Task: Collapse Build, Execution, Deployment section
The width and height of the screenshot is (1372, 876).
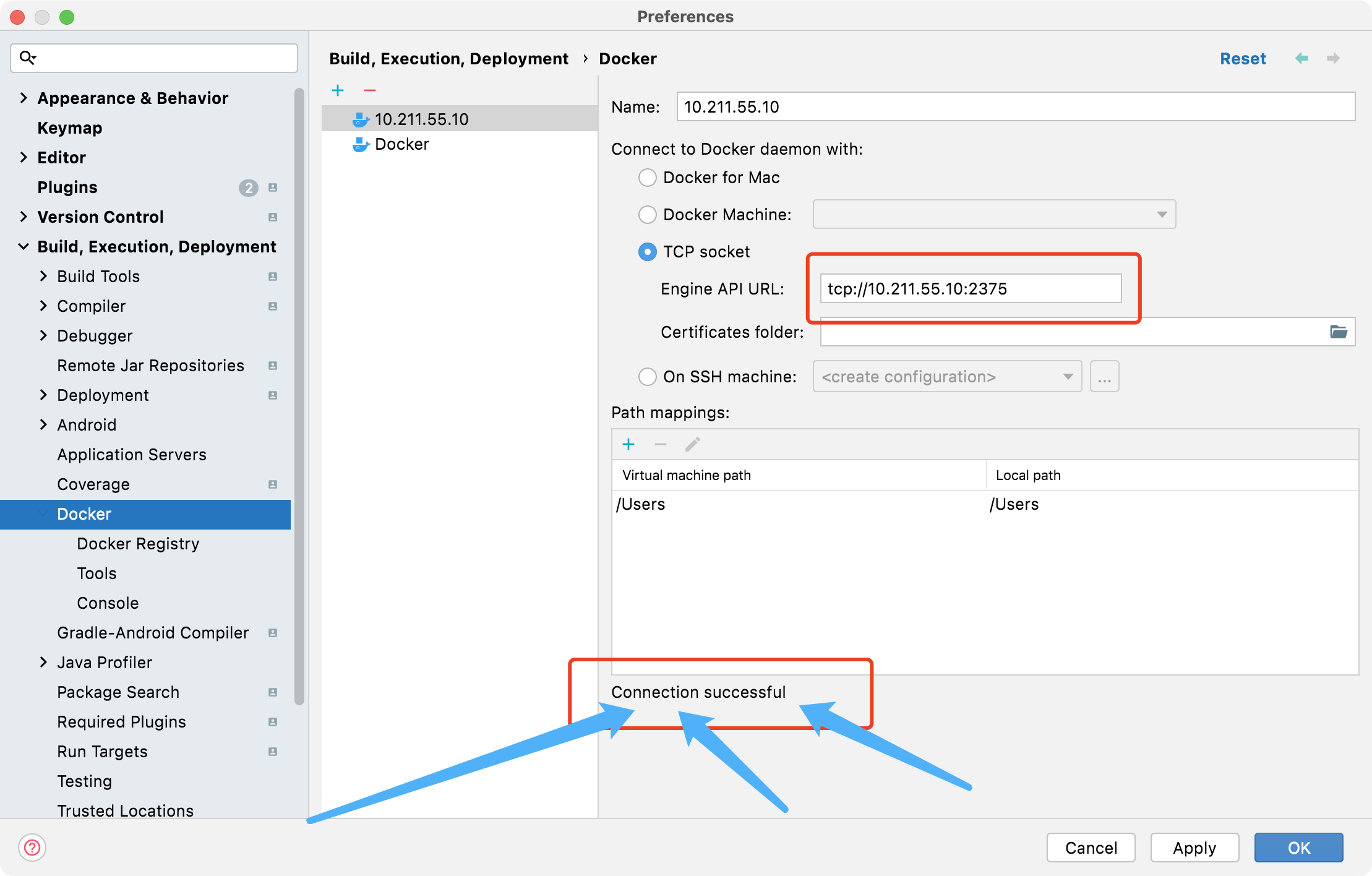Action: pos(24,246)
